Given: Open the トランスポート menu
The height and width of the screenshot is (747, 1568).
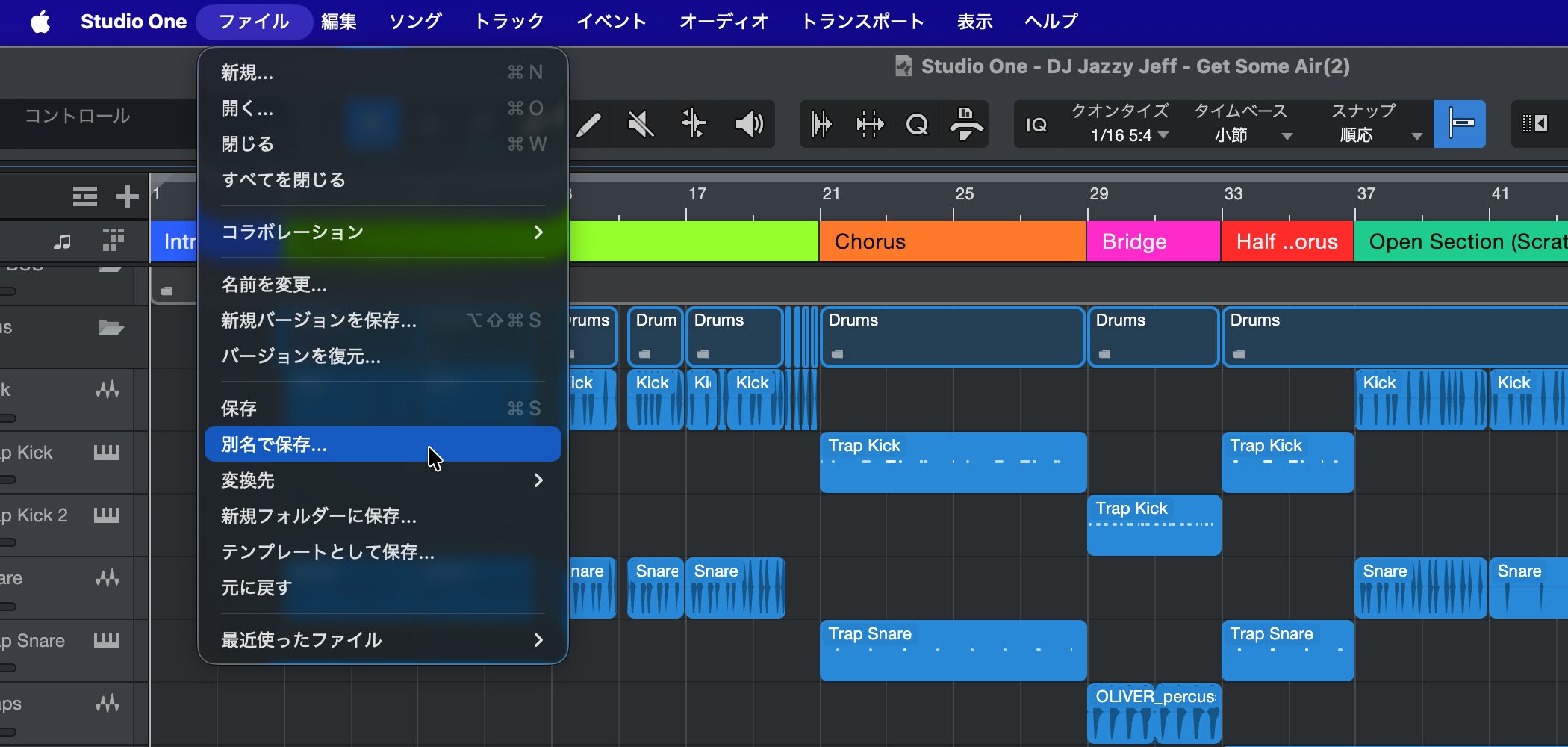Looking at the screenshot, I should point(862,22).
